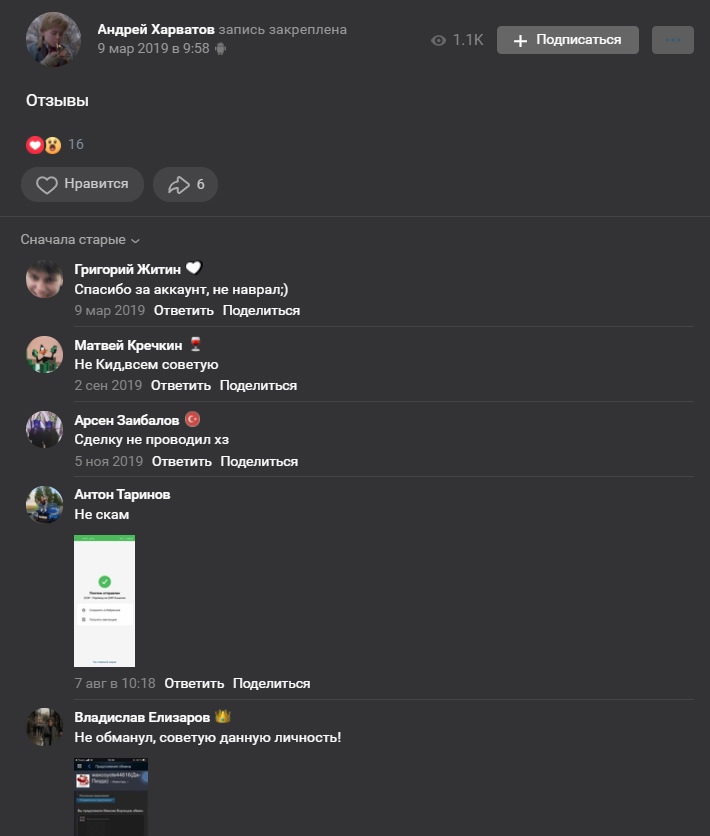Open Григорий Житин's avatar
Image resolution: width=710 pixels, height=836 pixels.
coord(45,279)
